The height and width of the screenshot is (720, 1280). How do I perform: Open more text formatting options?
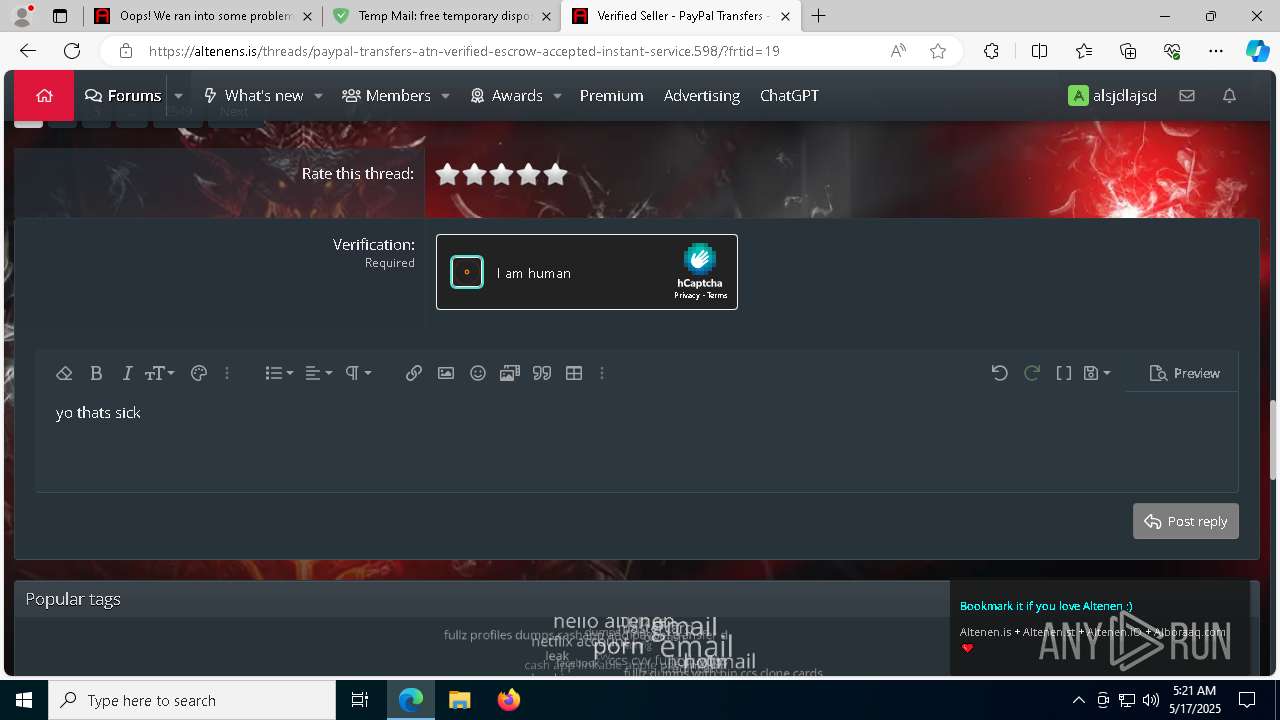[227, 373]
